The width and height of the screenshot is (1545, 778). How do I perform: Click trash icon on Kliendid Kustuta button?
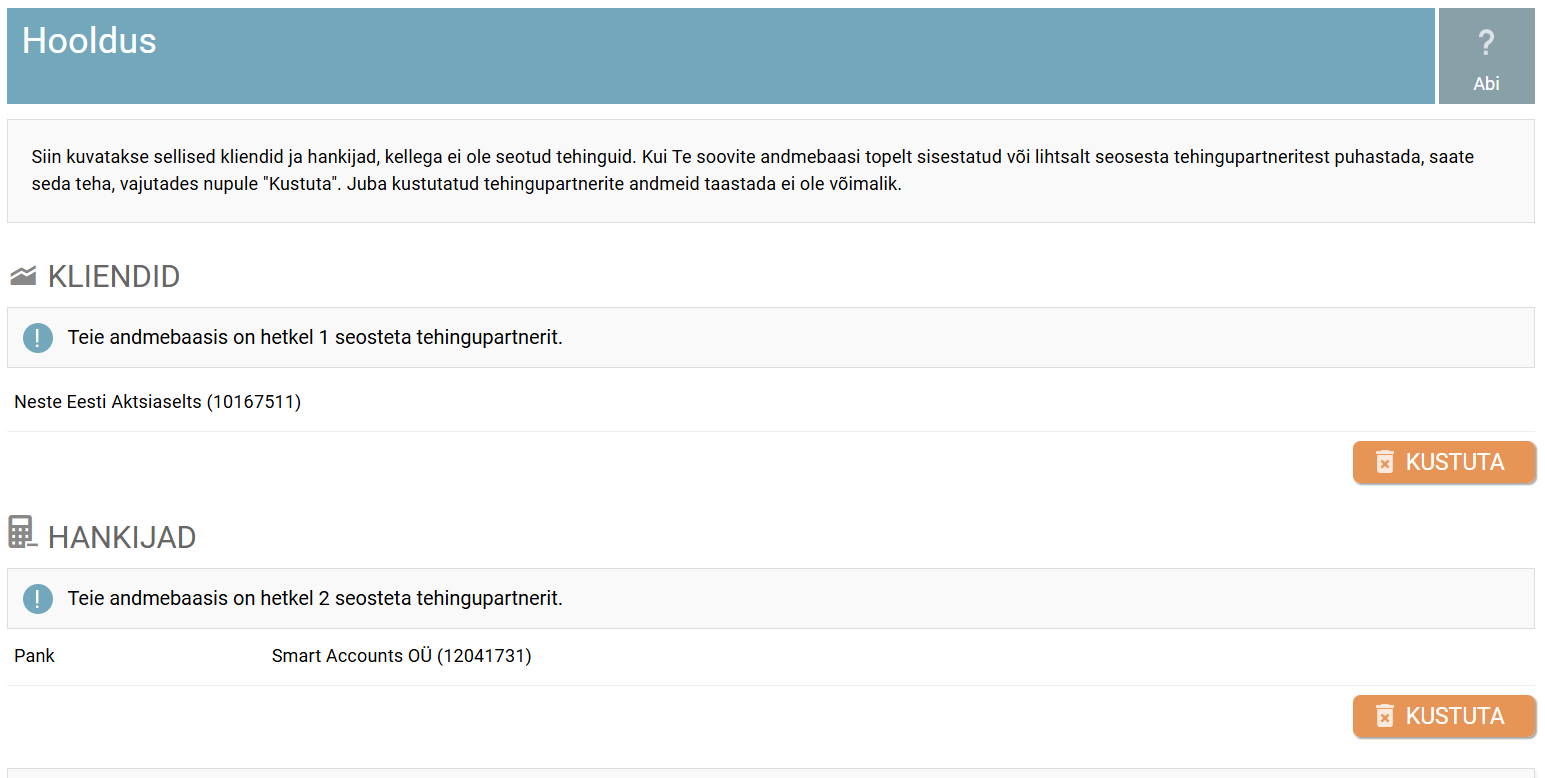pyautogui.click(x=1384, y=462)
